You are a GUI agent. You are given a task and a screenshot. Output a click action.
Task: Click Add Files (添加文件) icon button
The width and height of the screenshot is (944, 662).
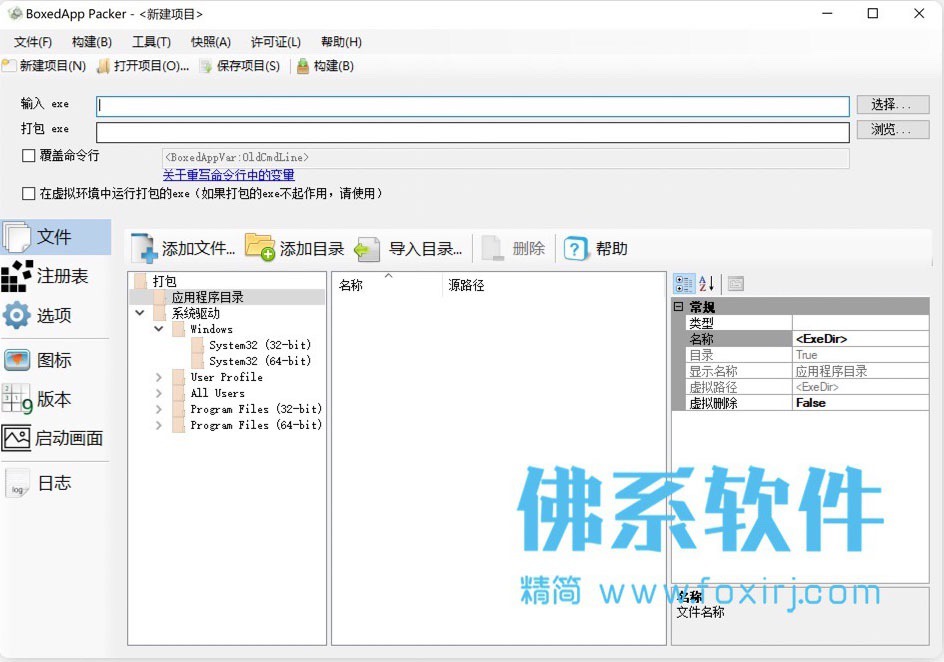144,248
